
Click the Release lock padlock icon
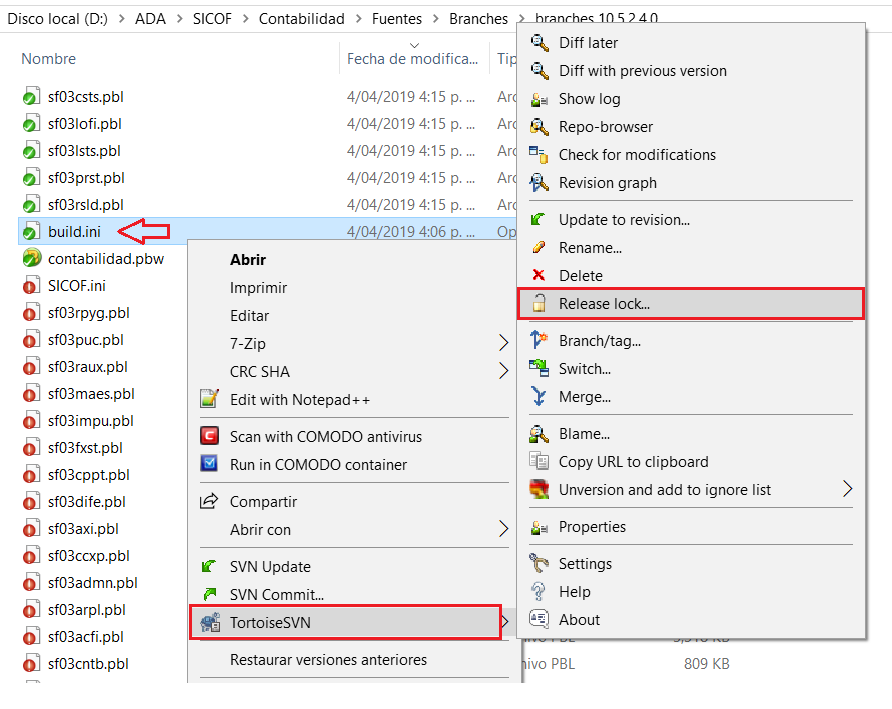coord(540,304)
